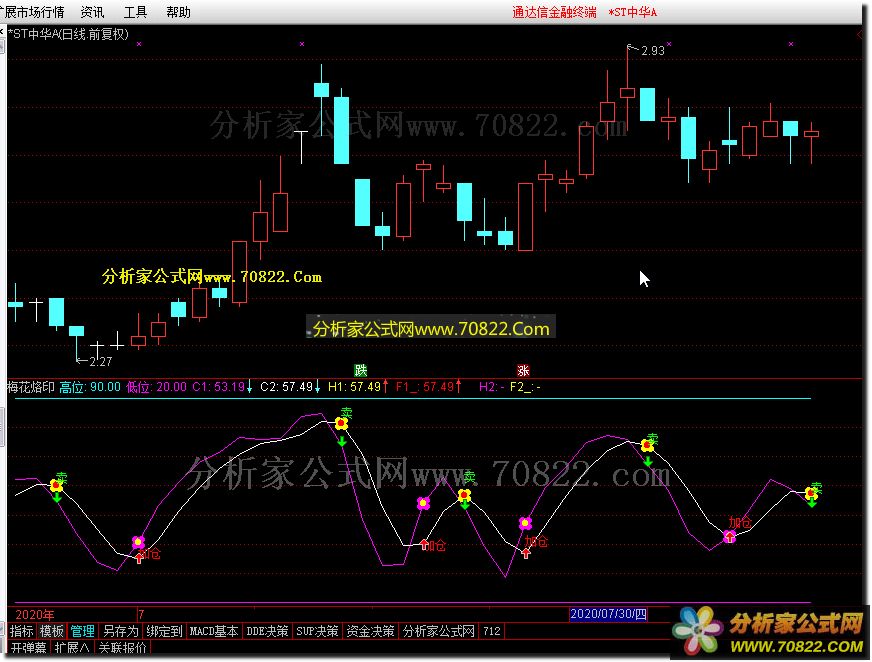Select the SUP决策 template
Viewport: 872px width, 662px height.
(x=317, y=631)
